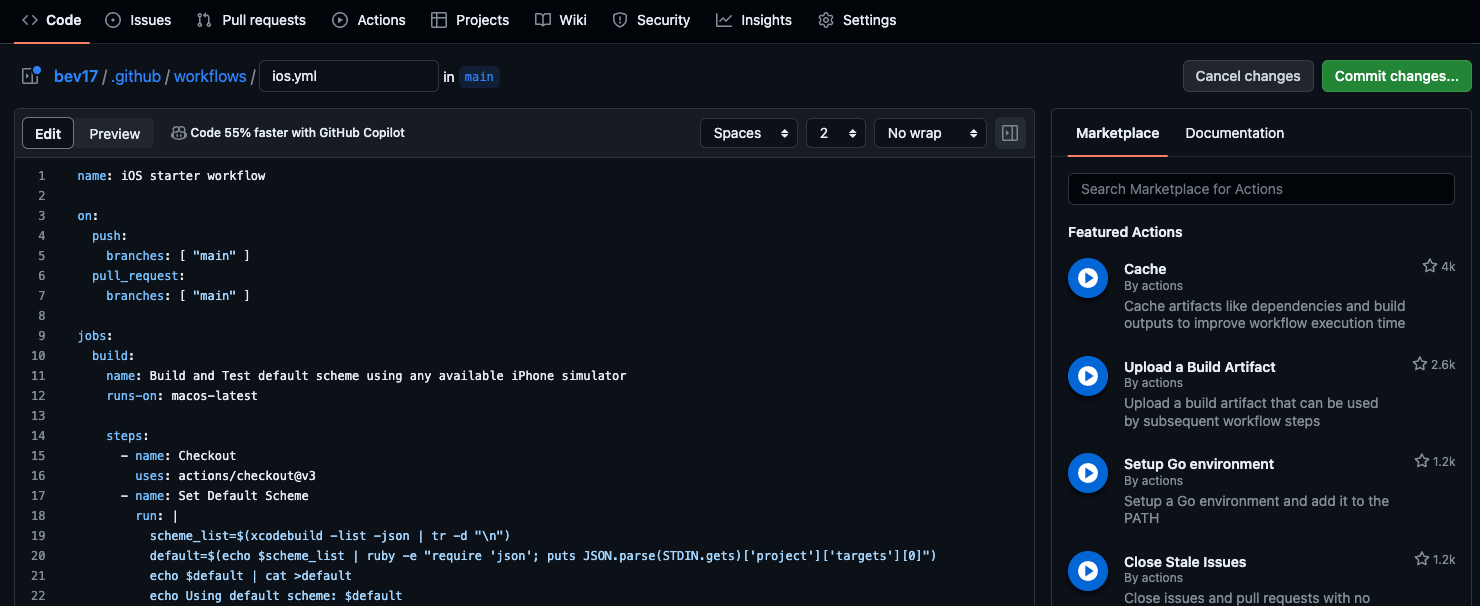The height and width of the screenshot is (606, 1480).
Task: Click the Settings gear icon
Action: point(826,20)
